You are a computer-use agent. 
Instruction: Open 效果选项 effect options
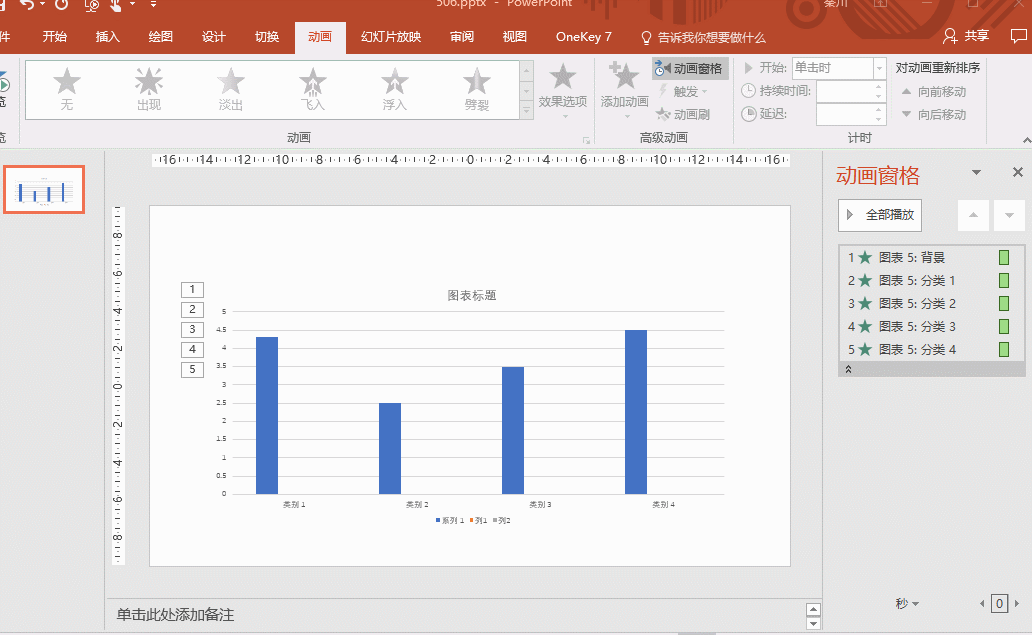pos(563,88)
